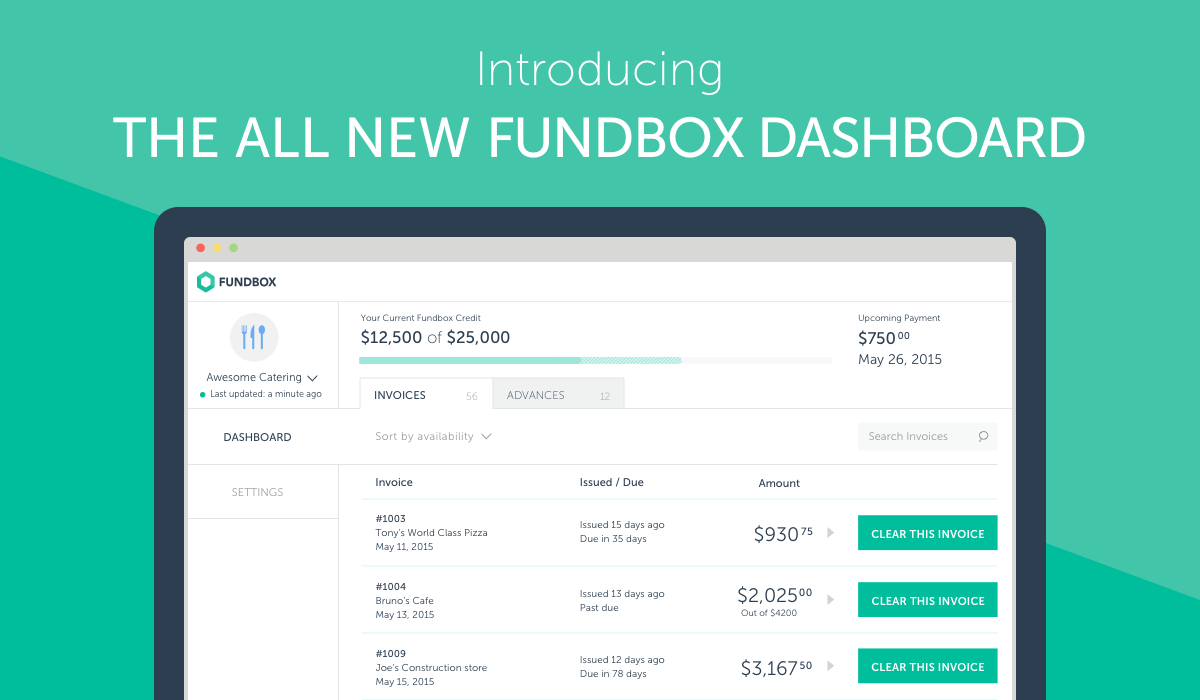Click Due in 35 days text

tap(613, 539)
